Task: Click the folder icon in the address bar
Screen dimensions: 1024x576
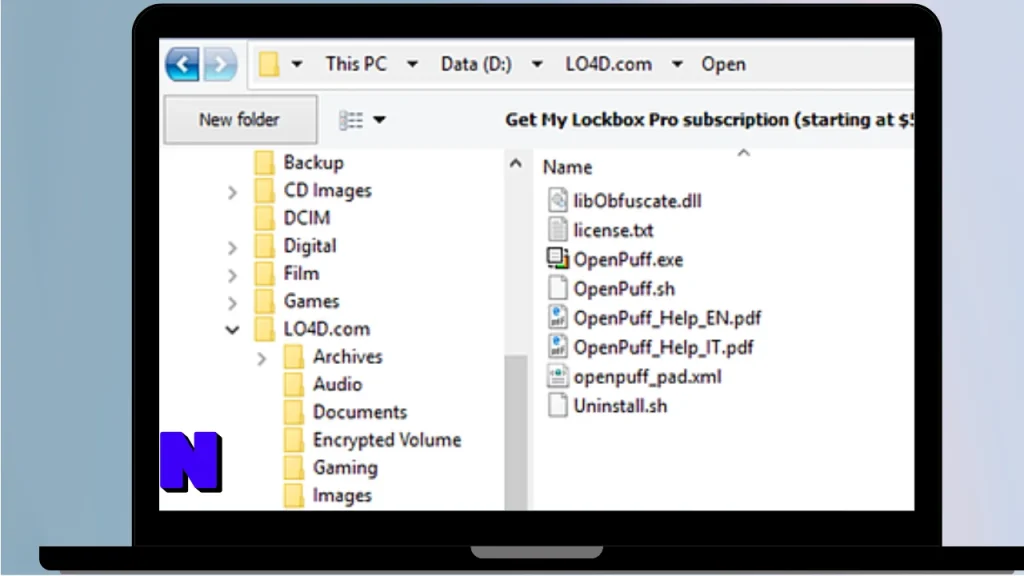Action: pyautogui.click(x=269, y=64)
